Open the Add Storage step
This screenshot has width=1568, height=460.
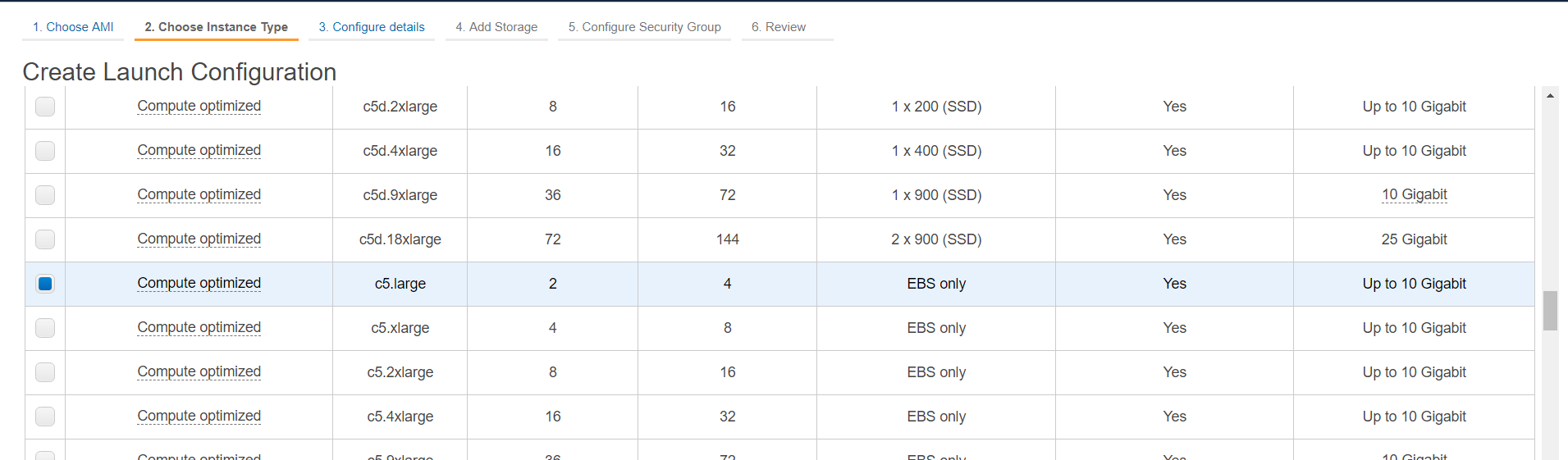[496, 27]
